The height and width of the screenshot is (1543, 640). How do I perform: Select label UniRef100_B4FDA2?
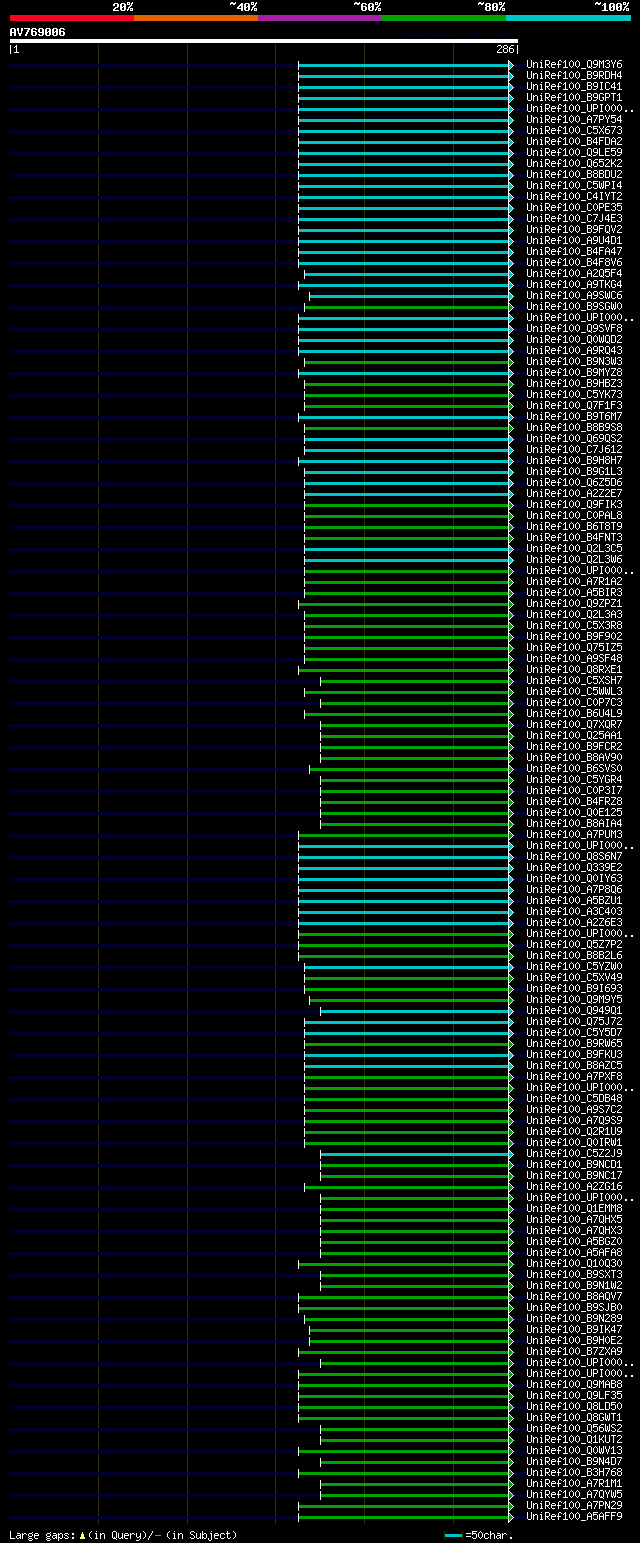pos(574,141)
